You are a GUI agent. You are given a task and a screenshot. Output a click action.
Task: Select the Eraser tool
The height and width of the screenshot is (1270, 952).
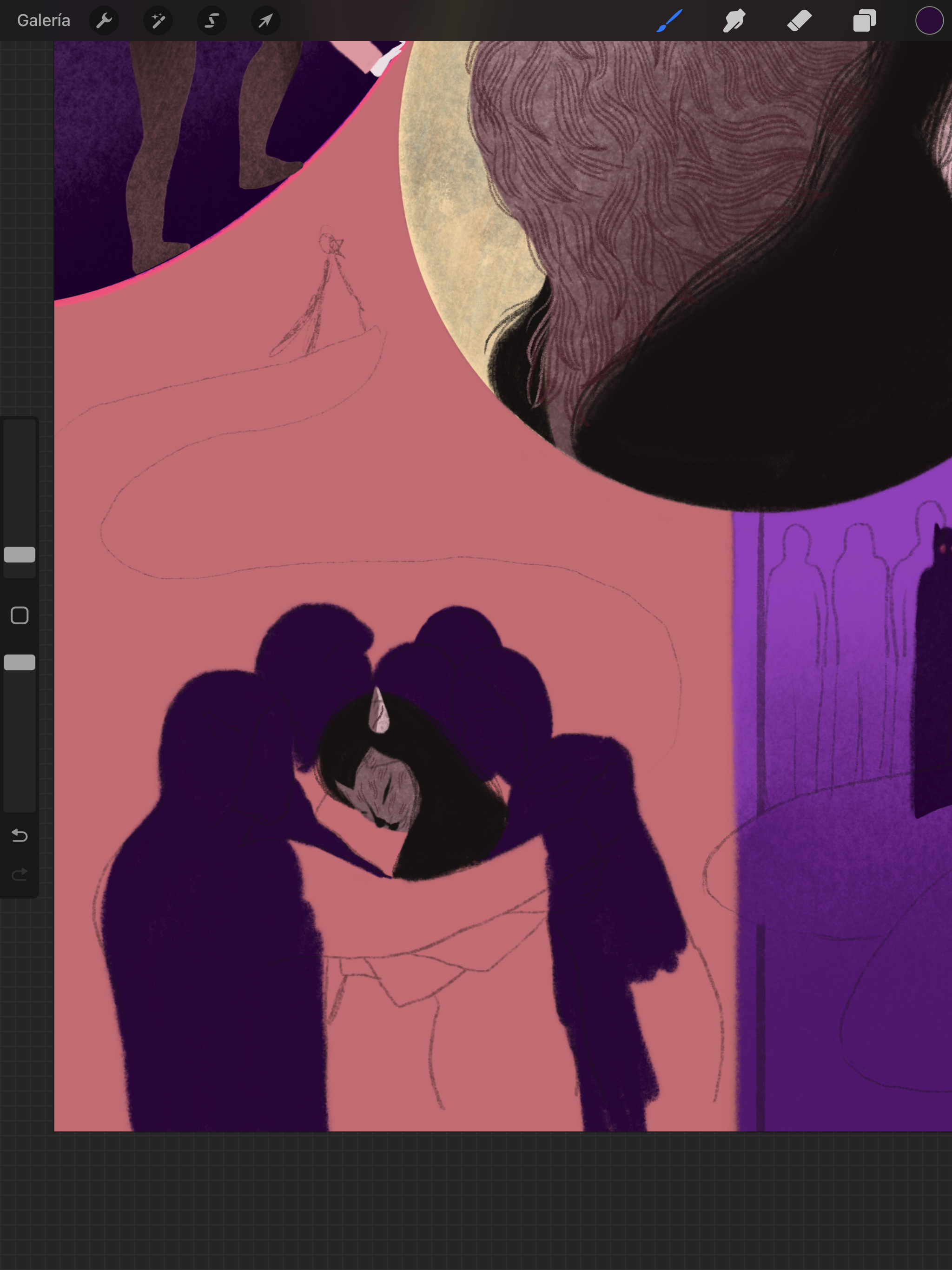[799, 20]
